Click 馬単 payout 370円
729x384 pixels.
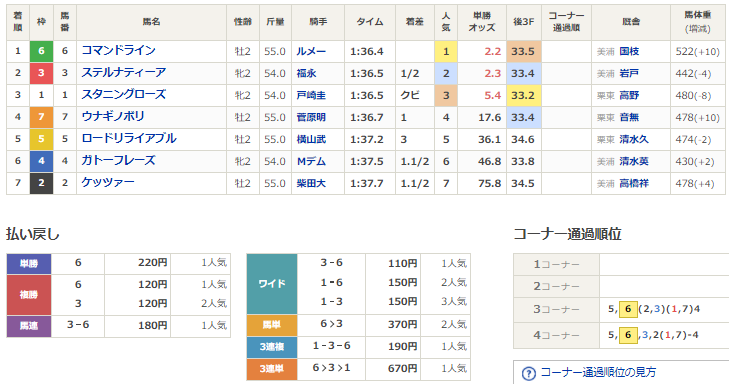[402, 324]
